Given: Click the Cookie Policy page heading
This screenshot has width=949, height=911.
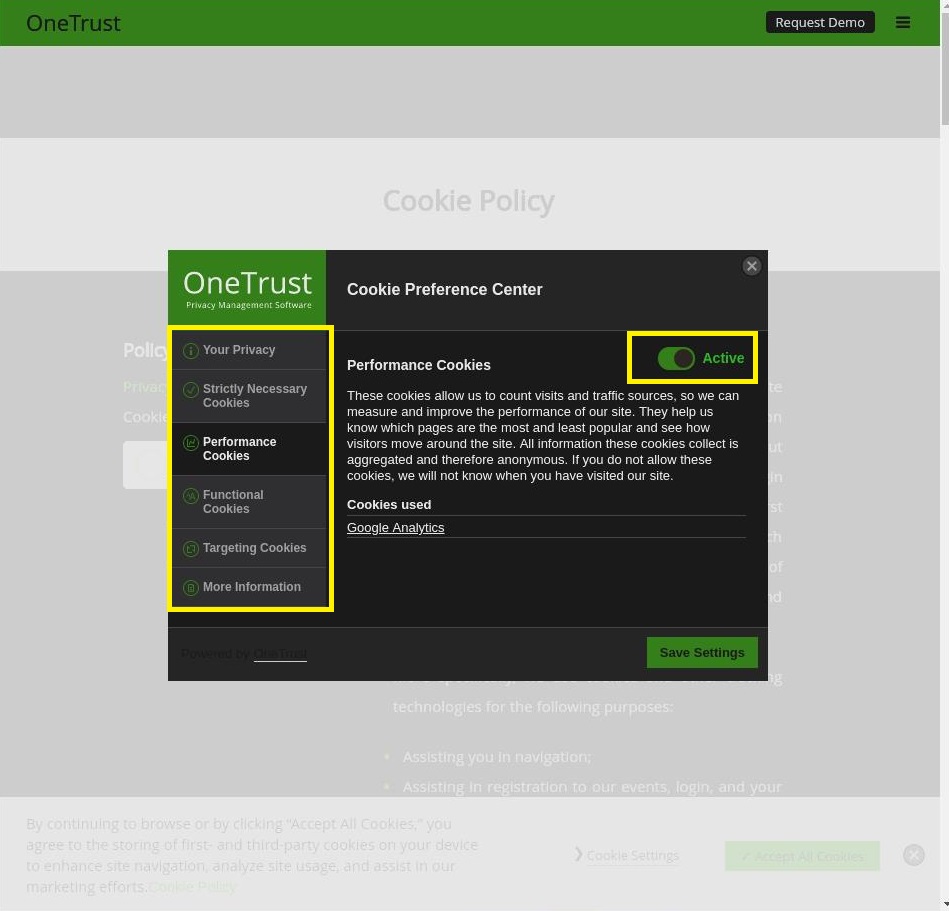Looking at the screenshot, I should click(468, 201).
